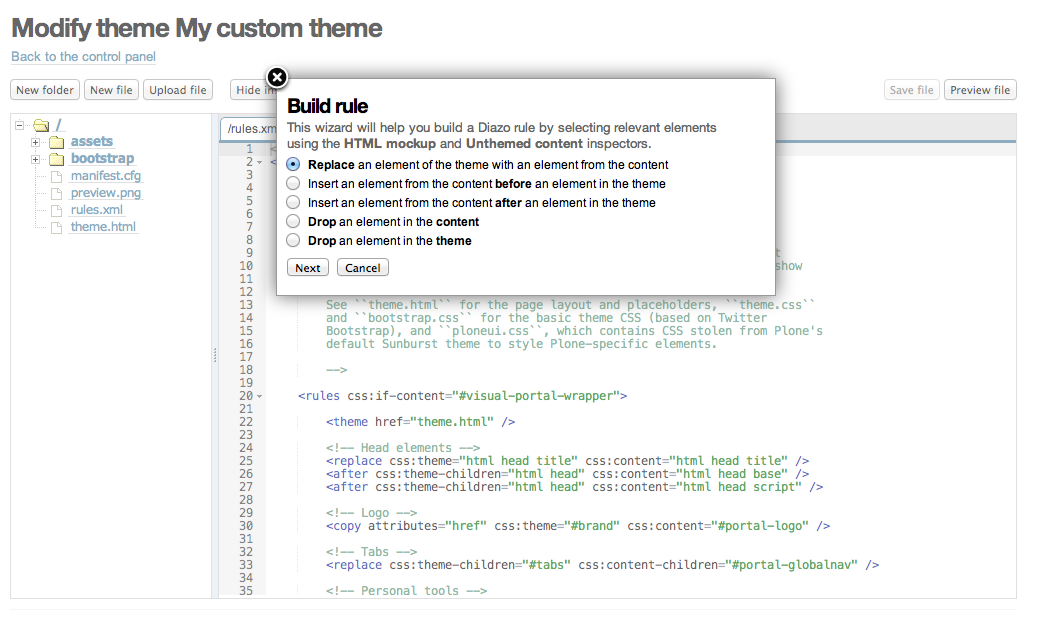Click line number 25 in the gutter
Image resolution: width=1046 pixels, height=621 pixels.
click(x=246, y=461)
